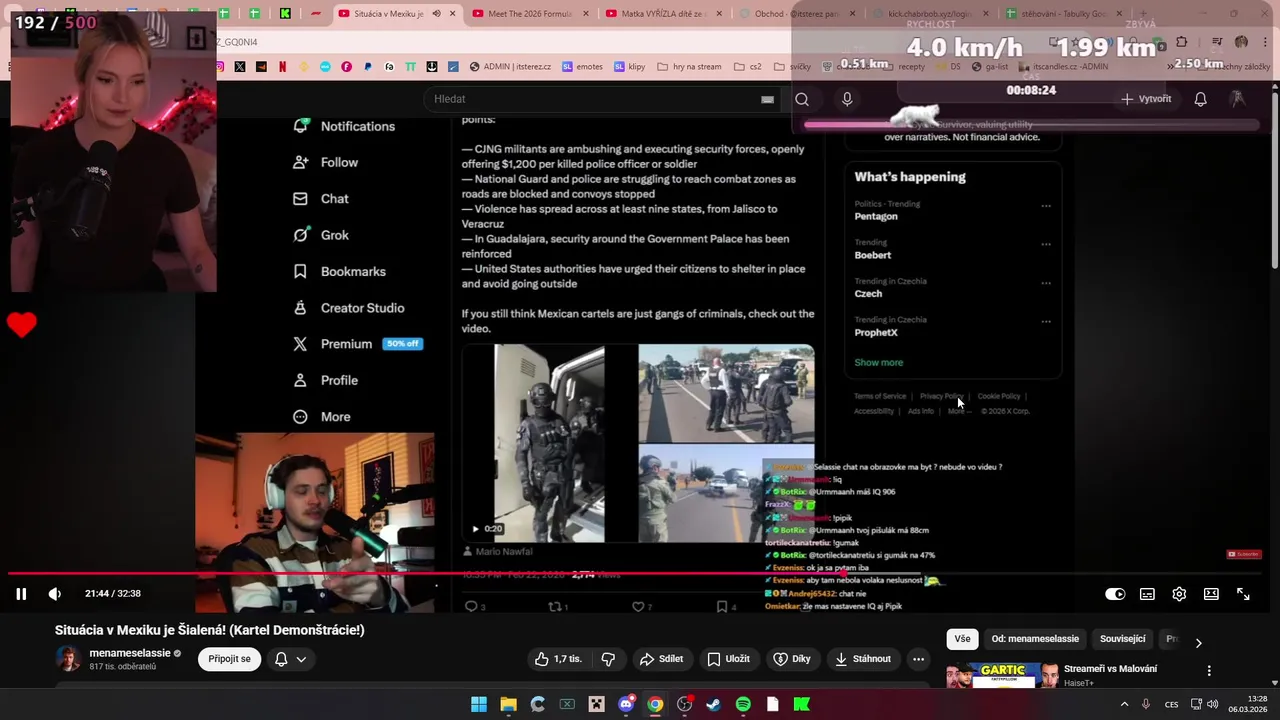Open green Kick app on taskbar
The width and height of the screenshot is (1280, 720).
tap(802, 705)
